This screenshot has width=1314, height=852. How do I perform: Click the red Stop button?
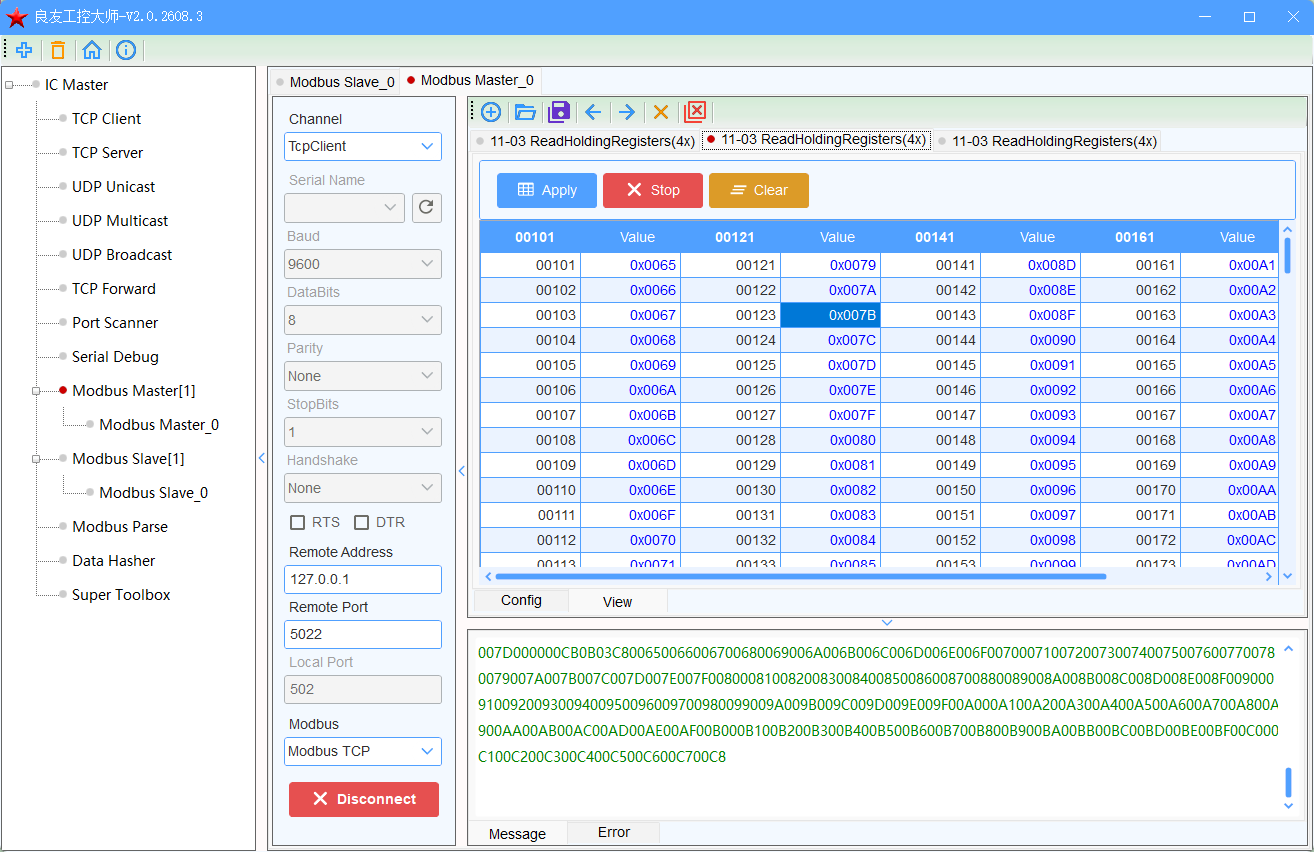[653, 190]
